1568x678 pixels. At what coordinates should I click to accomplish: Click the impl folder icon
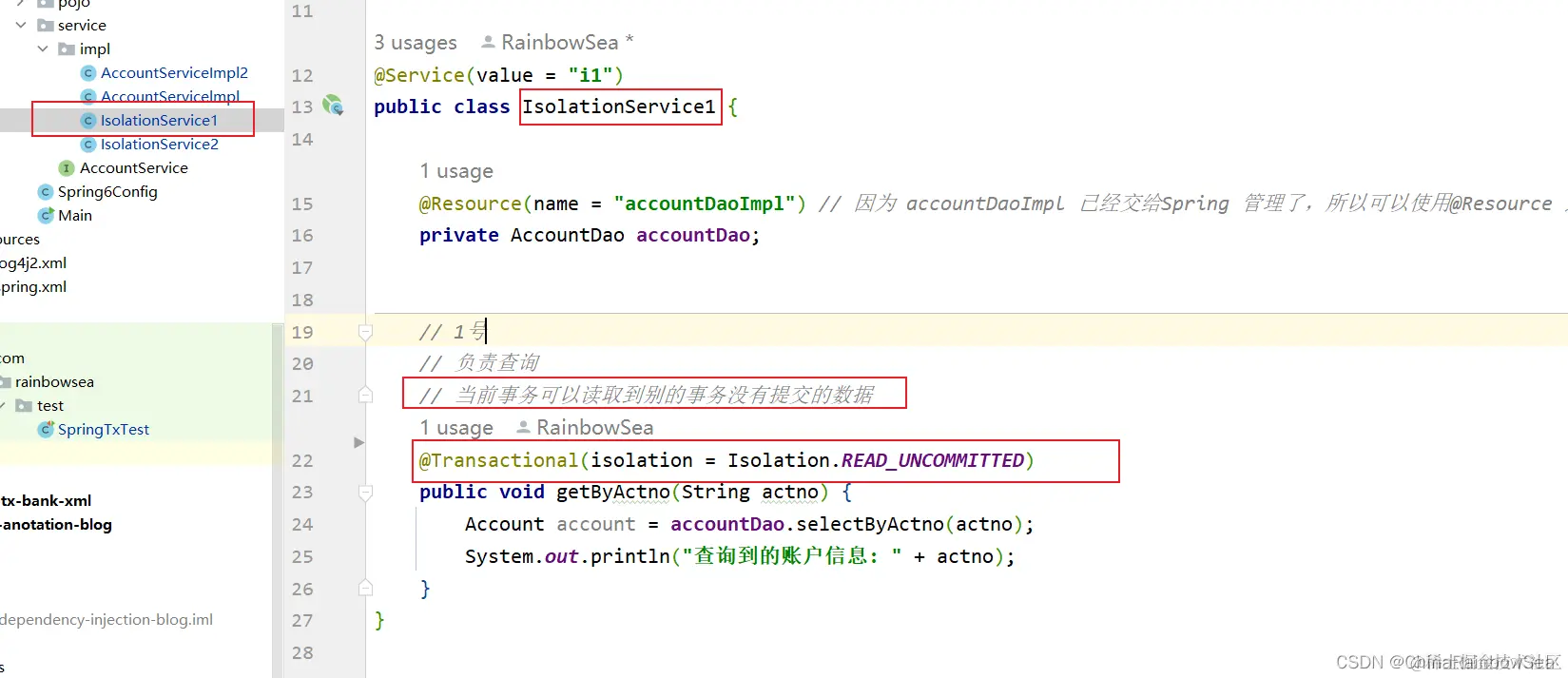[67, 49]
